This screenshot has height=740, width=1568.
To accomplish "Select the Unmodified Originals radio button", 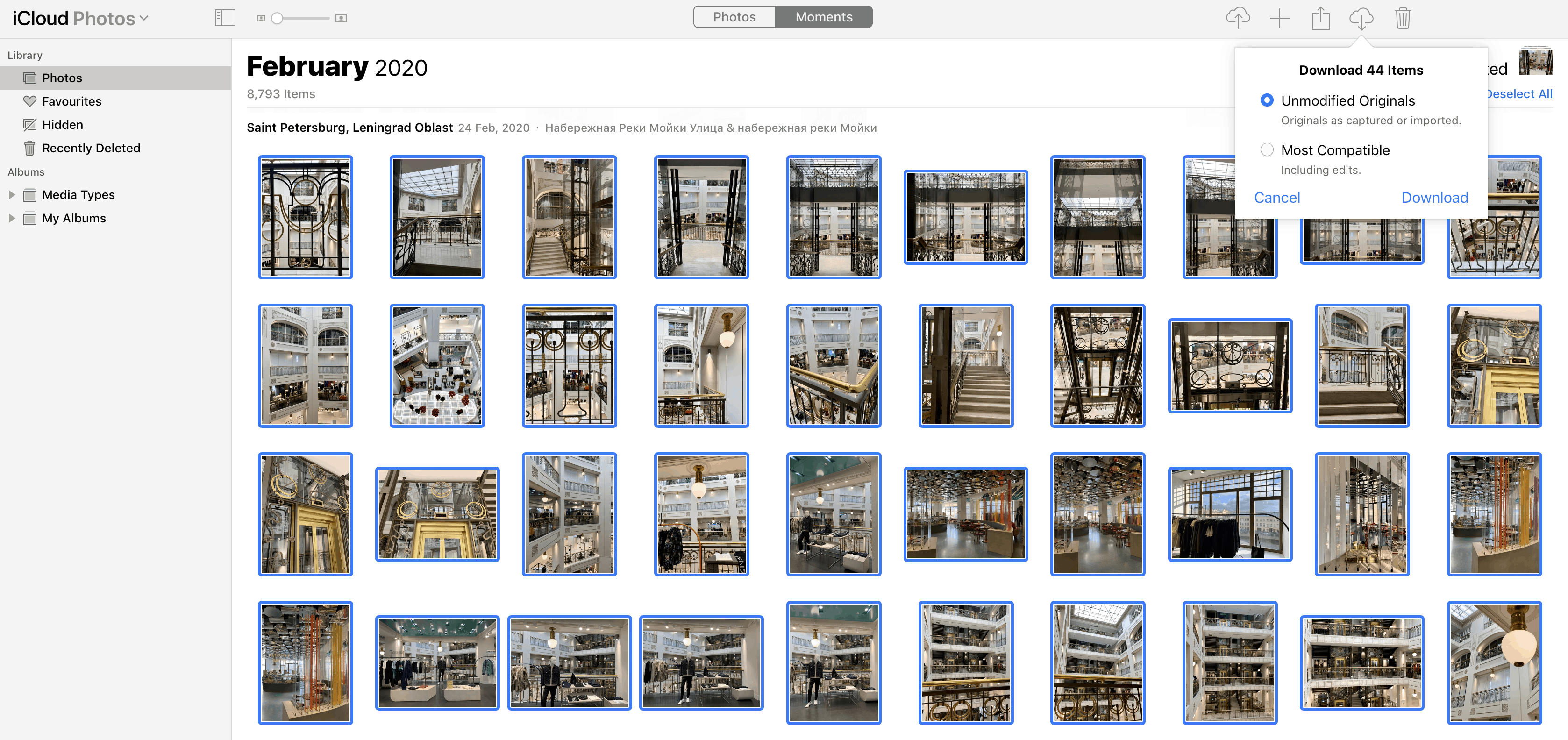I will [1267, 100].
